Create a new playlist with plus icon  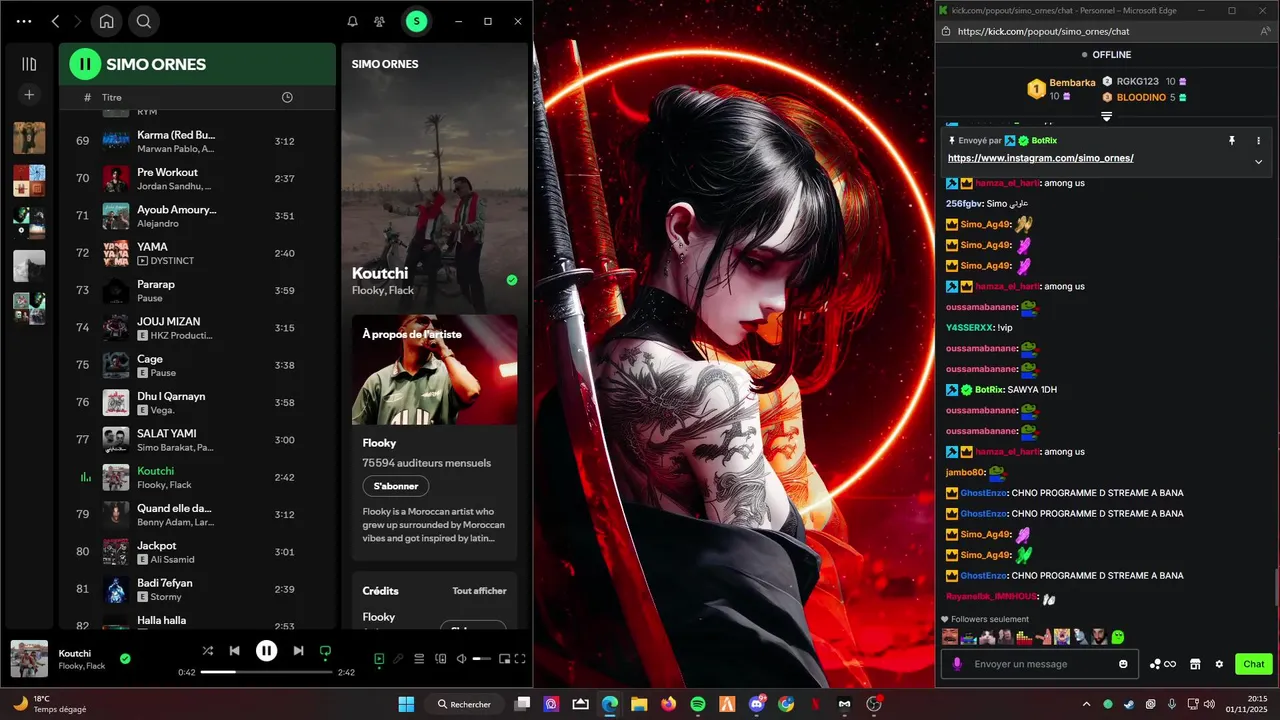point(29,95)
